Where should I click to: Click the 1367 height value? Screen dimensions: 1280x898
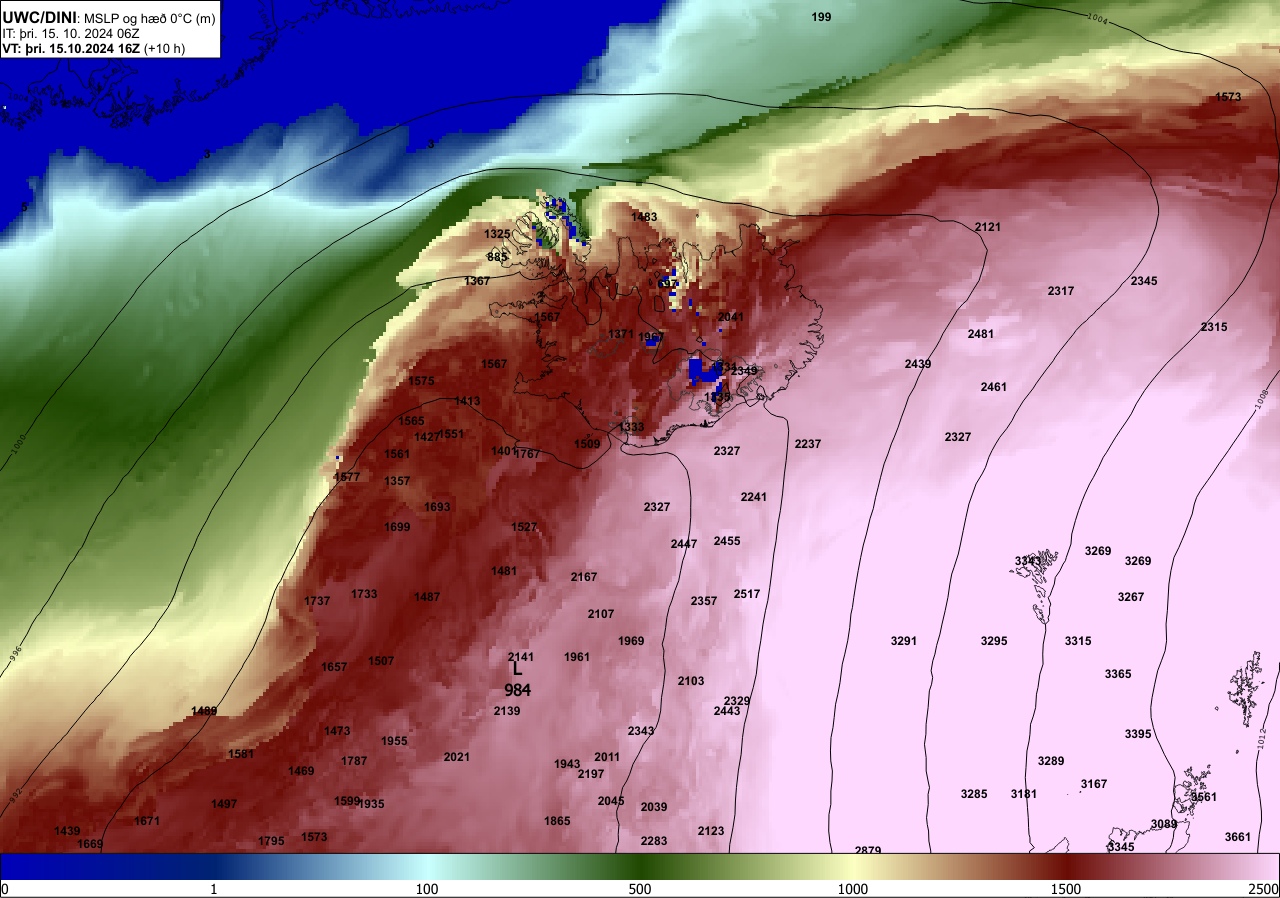pos(477,281)
